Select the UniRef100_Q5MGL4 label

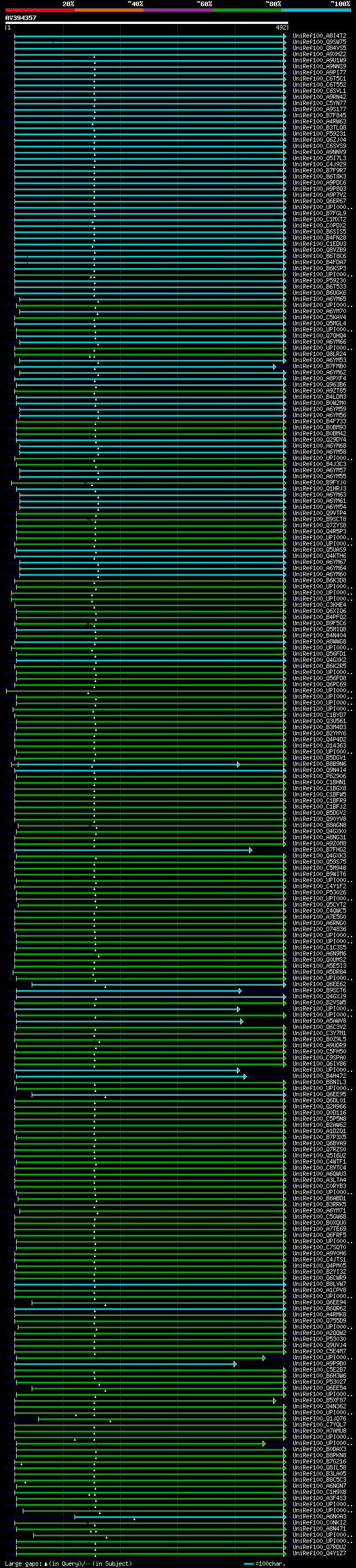(x=319, y=323)
